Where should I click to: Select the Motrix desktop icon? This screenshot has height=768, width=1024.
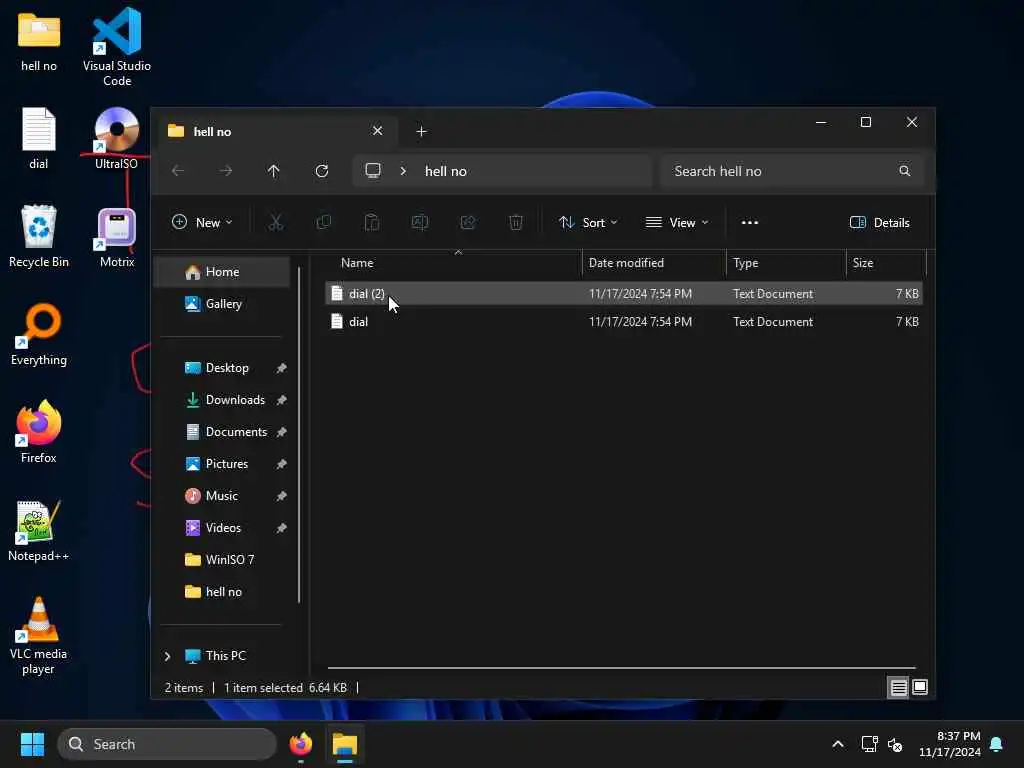tap(117, 238)
